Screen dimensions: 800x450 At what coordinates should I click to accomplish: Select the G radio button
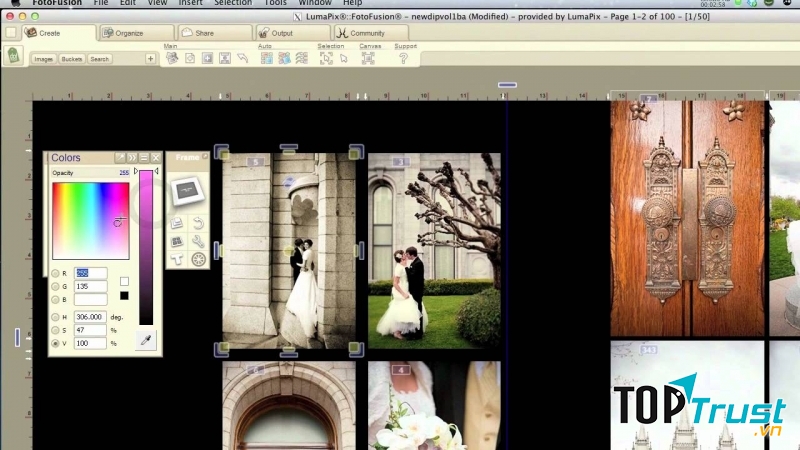coord(55,287)
